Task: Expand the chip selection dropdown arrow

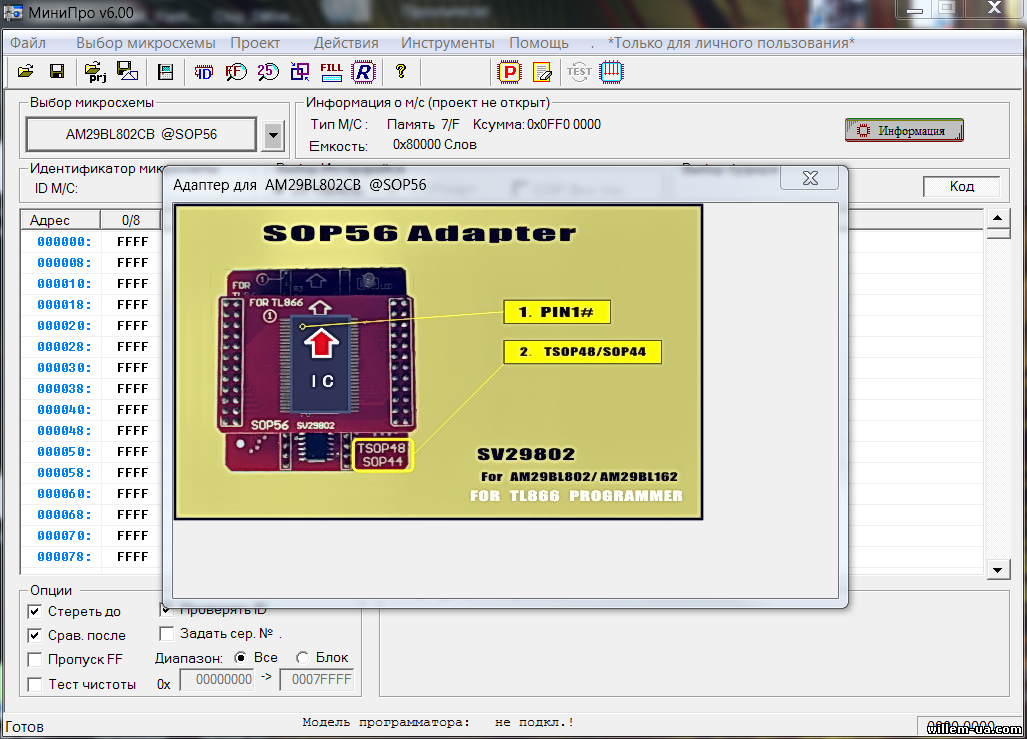Action: coord(273,134)
